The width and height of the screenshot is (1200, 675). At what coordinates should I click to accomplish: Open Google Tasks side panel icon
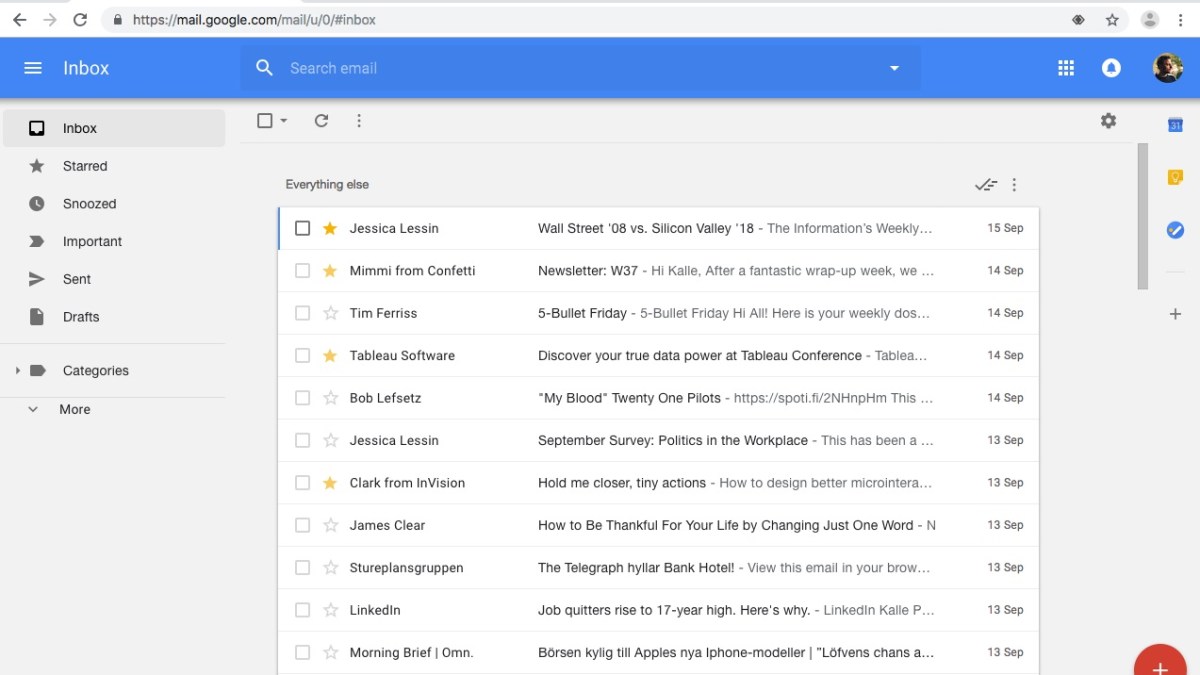tap(1175, 230)
